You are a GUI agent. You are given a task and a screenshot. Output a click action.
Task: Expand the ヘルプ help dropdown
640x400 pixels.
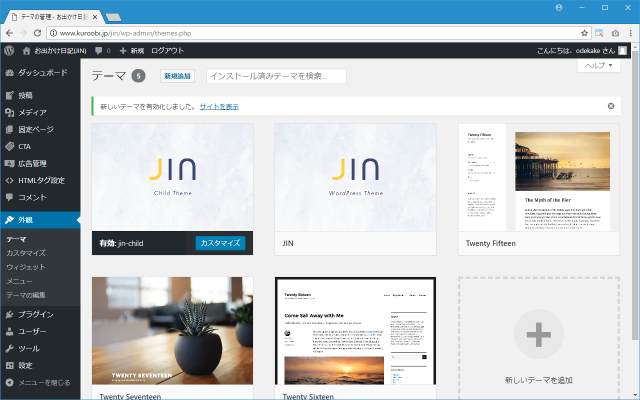pos(599,66)
